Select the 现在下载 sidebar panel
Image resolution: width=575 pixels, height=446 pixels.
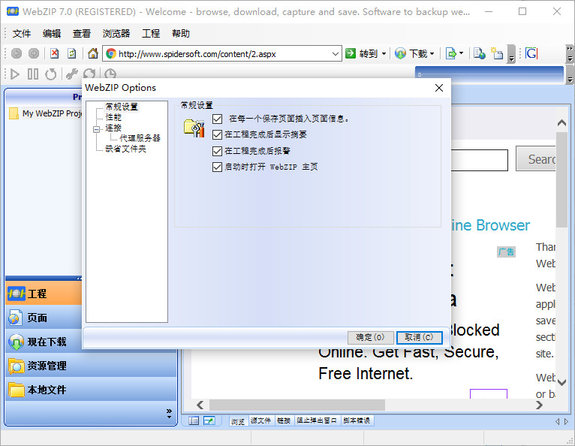coord(44,342)
